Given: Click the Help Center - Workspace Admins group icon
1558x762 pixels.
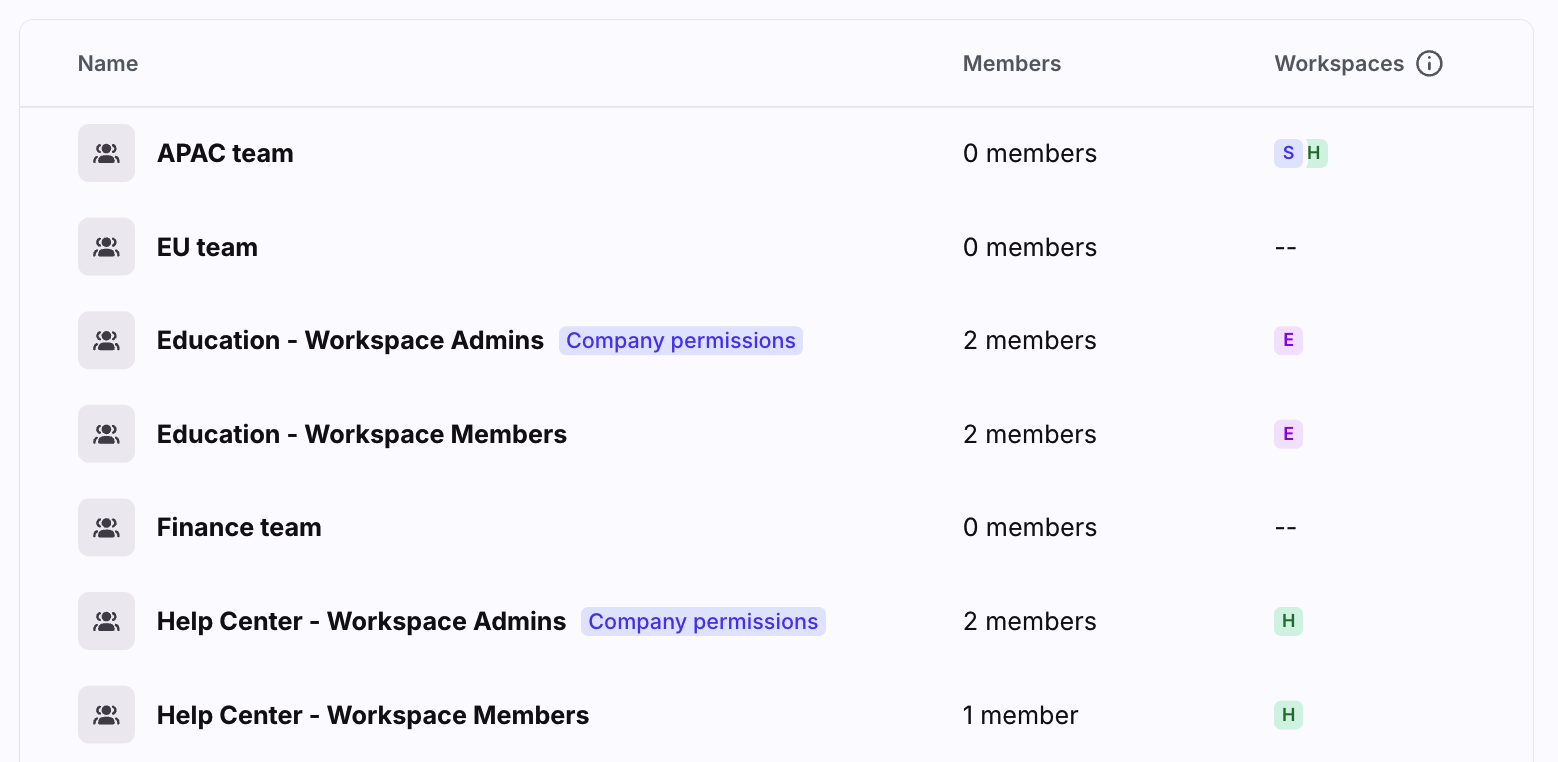Looking at the screenshot, I should pyautogui.click(x=106, y=621).
